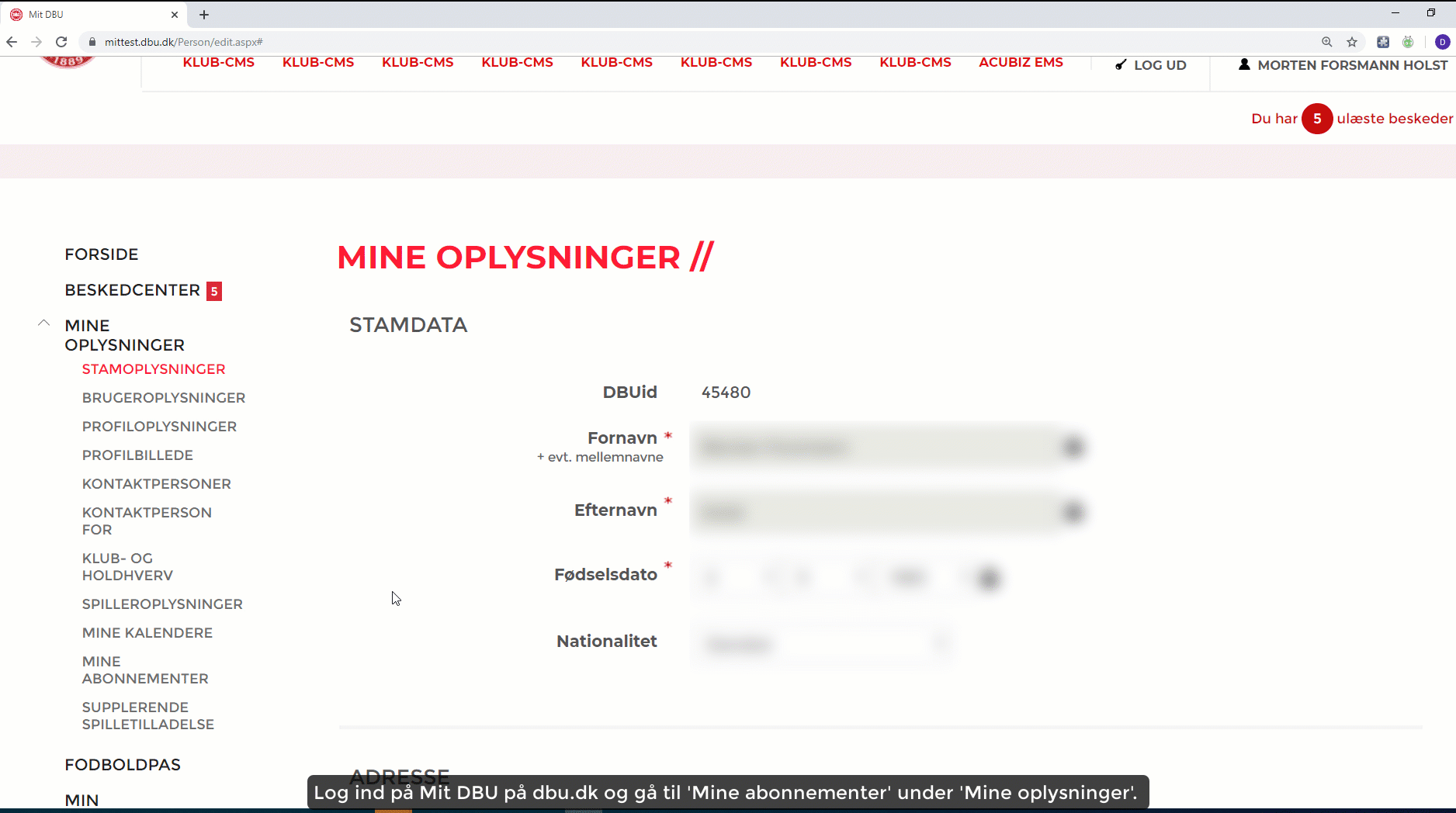
Task: Click the icon inside the Efternavn field
Action: click(1073, 512)
